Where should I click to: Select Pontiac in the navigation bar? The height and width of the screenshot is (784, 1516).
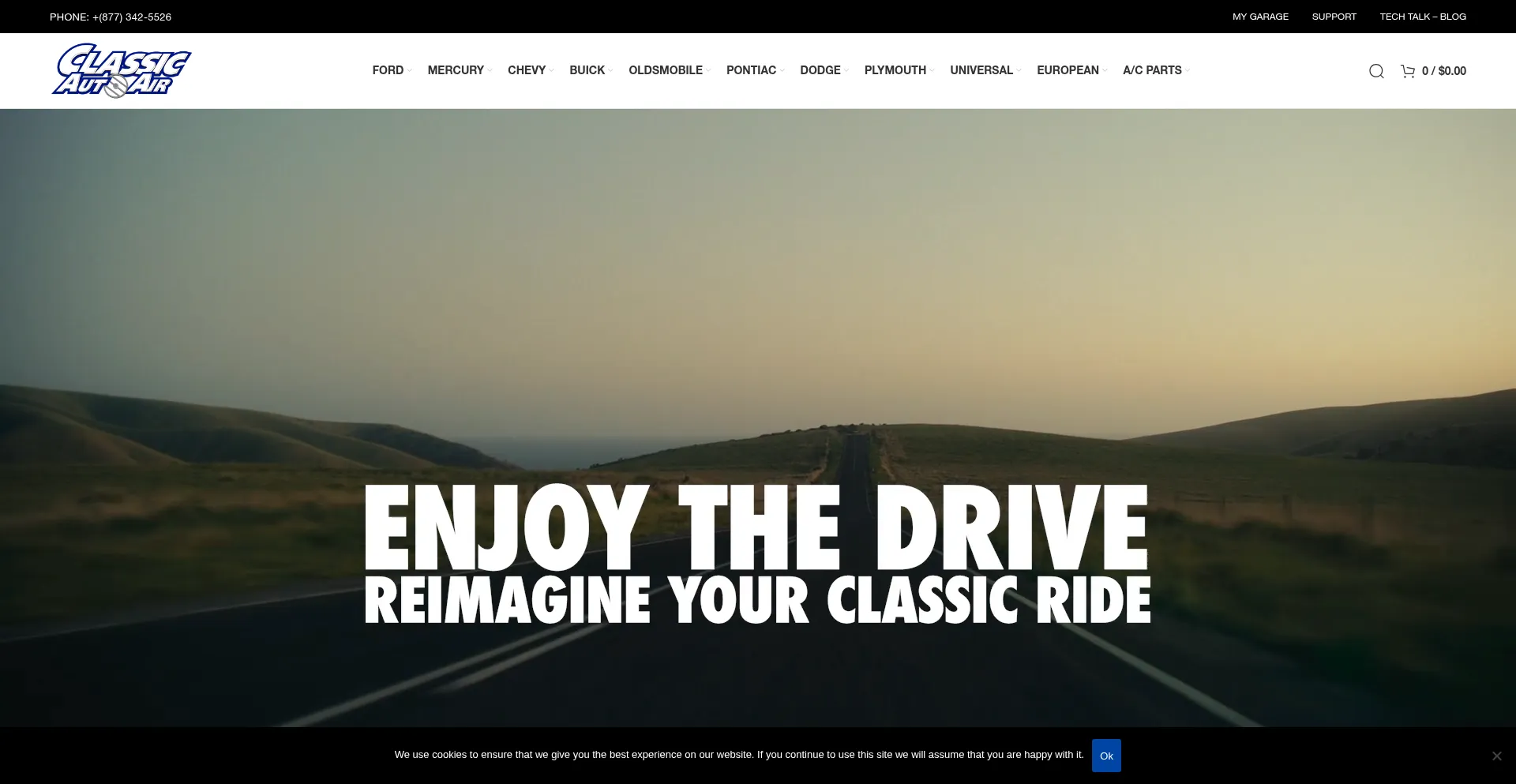point(752,70)
